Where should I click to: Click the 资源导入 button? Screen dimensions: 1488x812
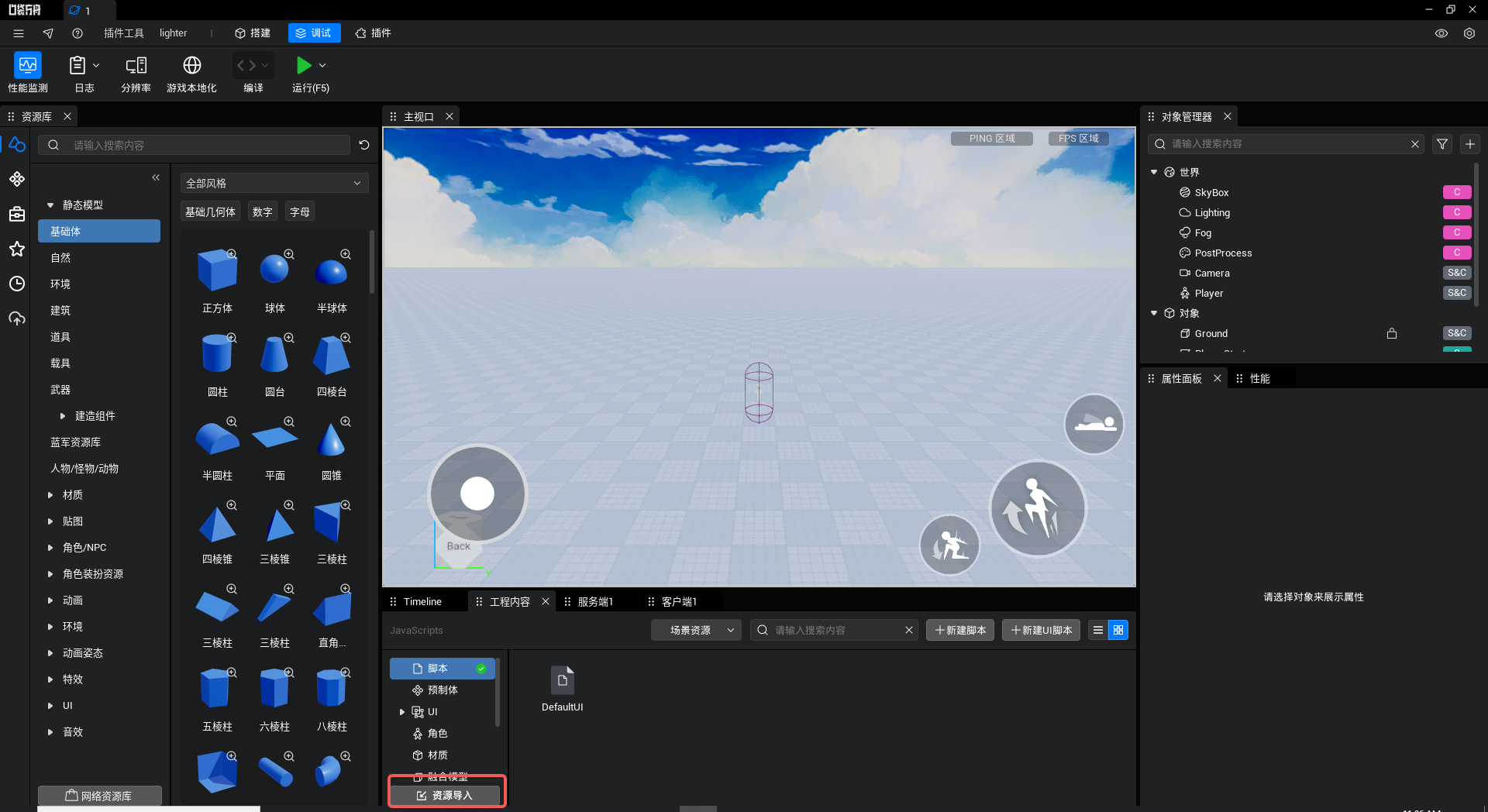pos(445,796)
